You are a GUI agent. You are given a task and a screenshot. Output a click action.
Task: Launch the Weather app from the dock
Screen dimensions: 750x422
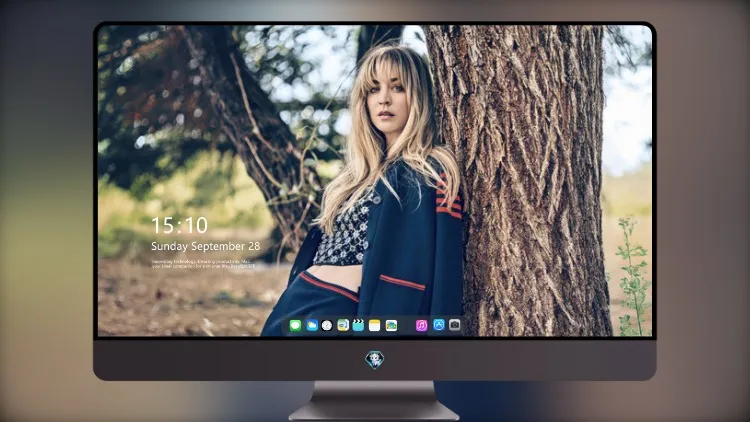(311, 325)
